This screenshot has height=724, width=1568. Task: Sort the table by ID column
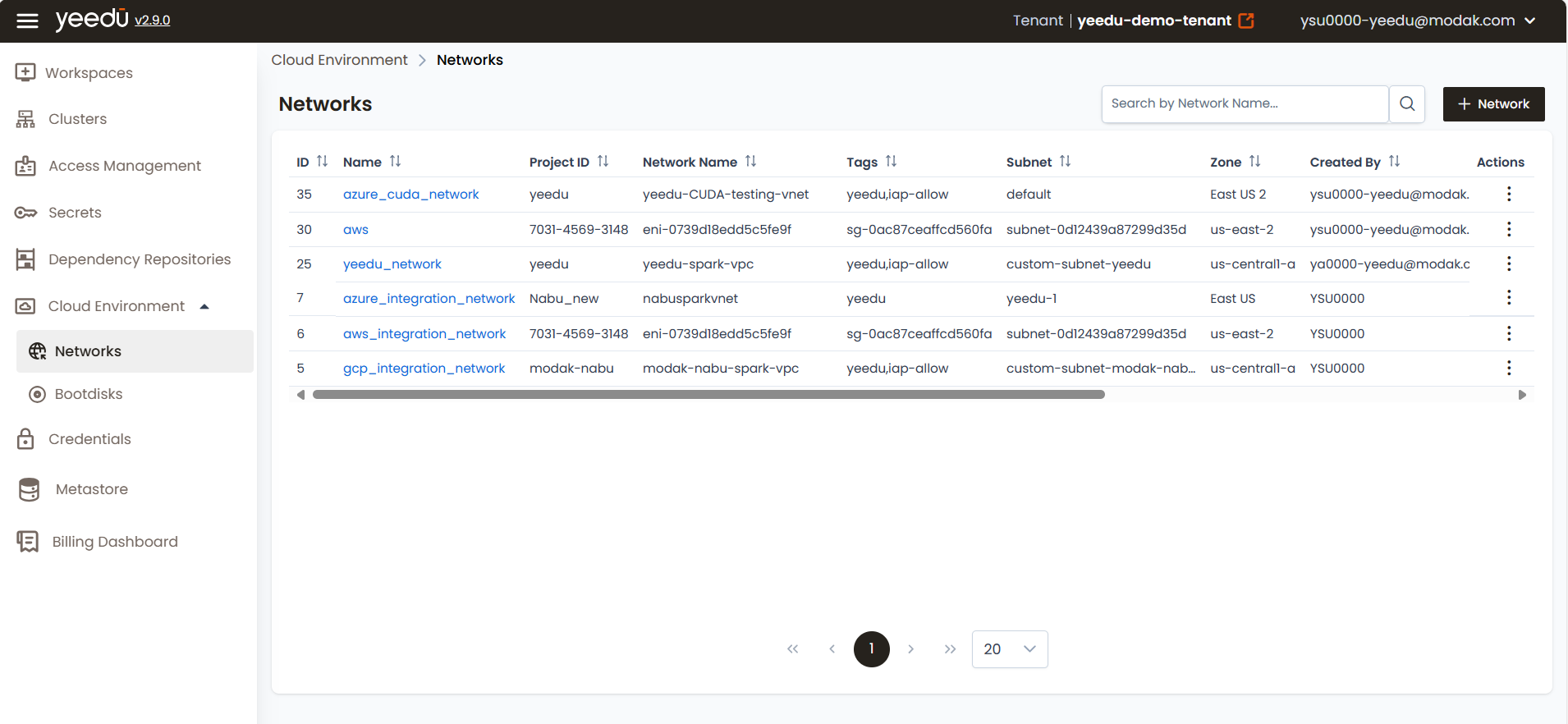tap(322, 162)
